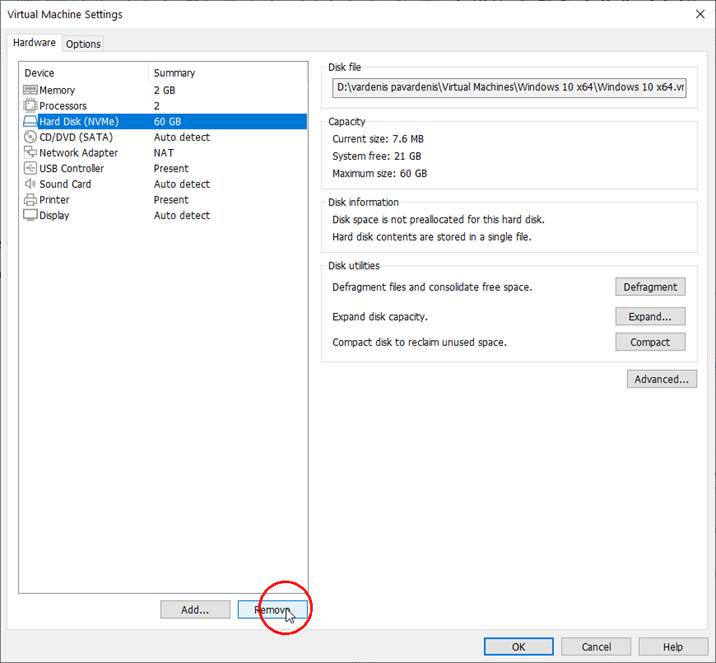Screen dimensions: 716x663
Task: Select the Network Adapter icon
Action: 30,153
